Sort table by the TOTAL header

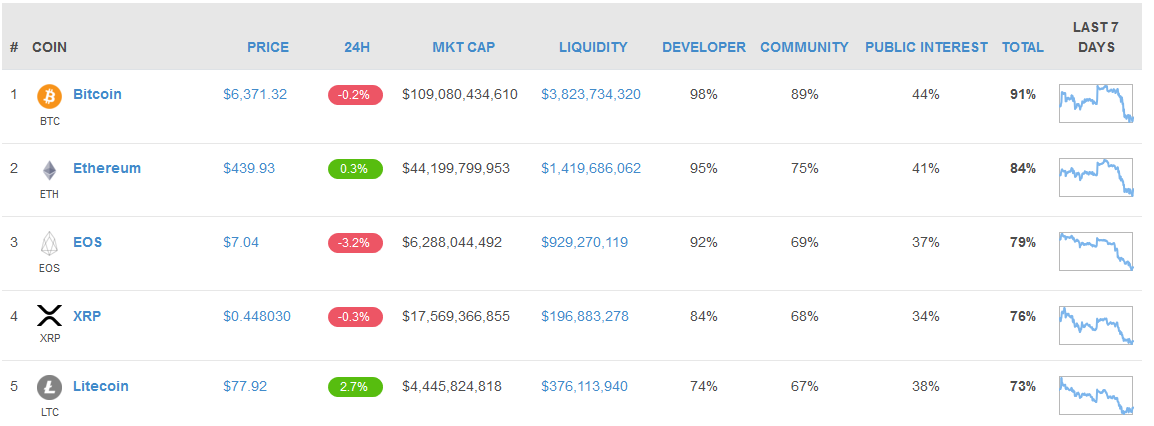click(x=1023, y=47)
